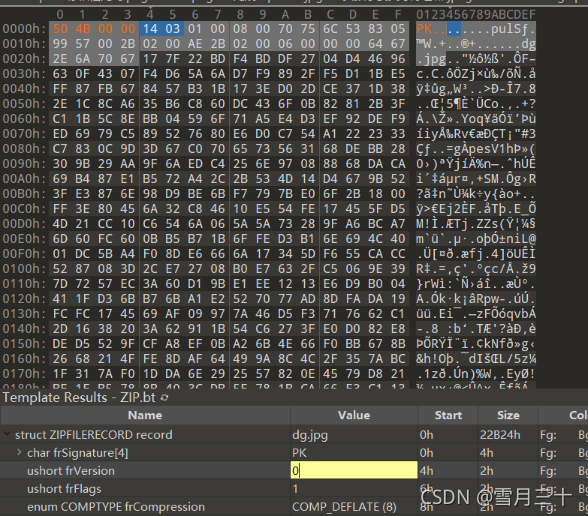
Task: Select byte DC in row 0050h
Action: tap(240, 104)
